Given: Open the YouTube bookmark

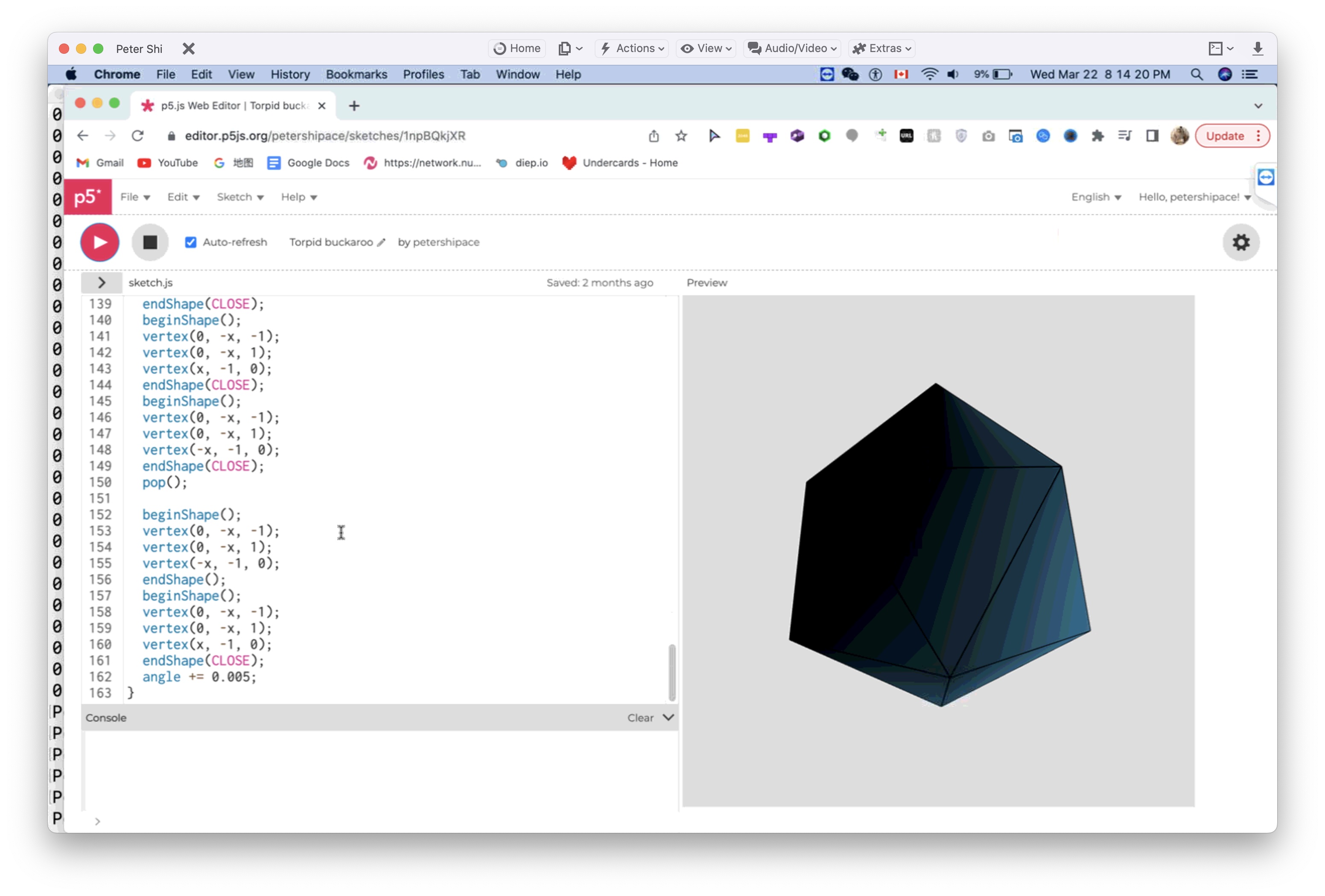Looking at the screenshot, I should point(168,163).
